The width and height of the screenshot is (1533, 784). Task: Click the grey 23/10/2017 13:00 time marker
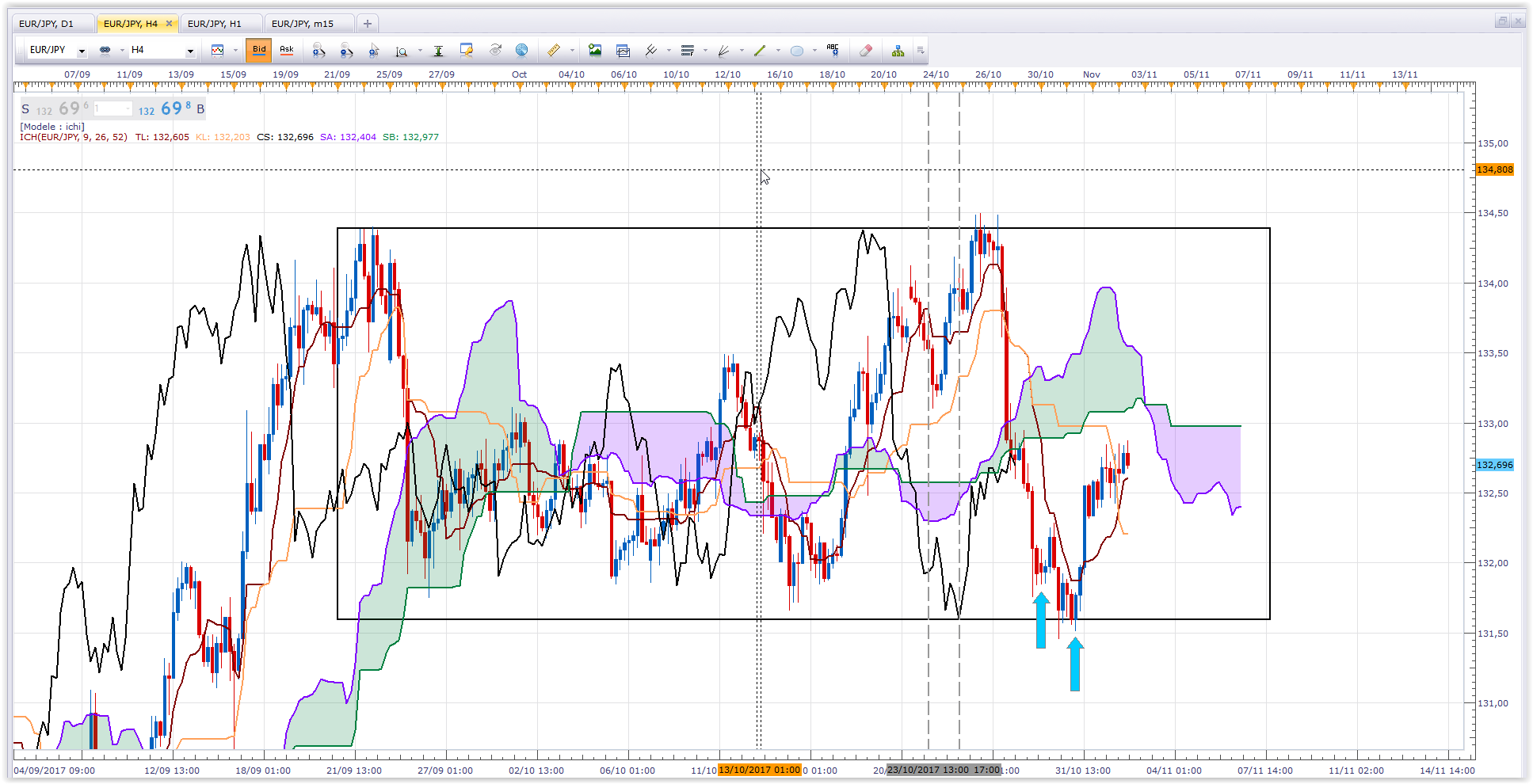[x=928, y=770]
